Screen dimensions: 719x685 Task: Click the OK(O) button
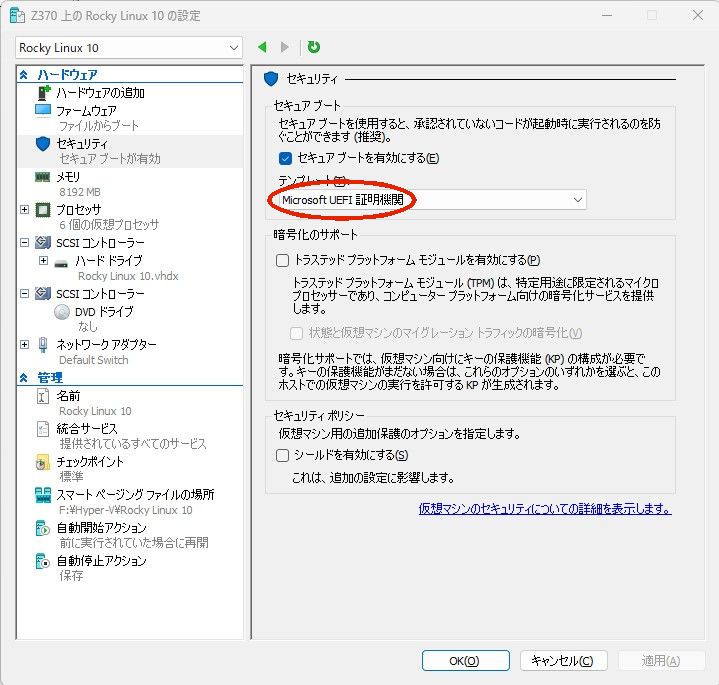click(x=465, y=661)
